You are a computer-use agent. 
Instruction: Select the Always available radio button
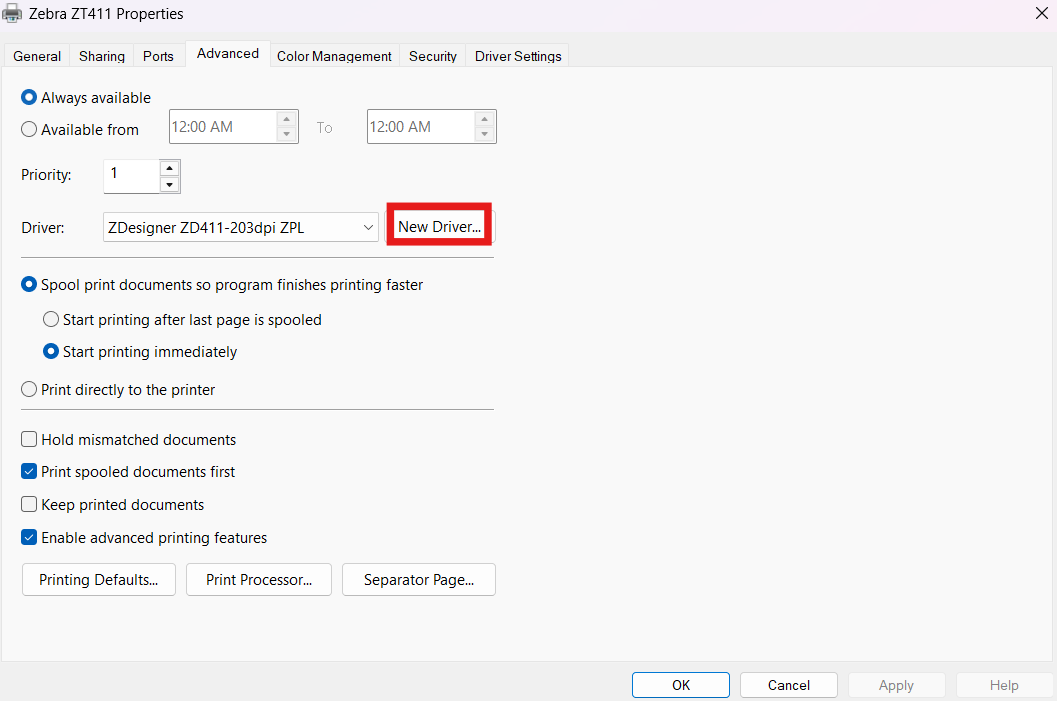[28, 97]
